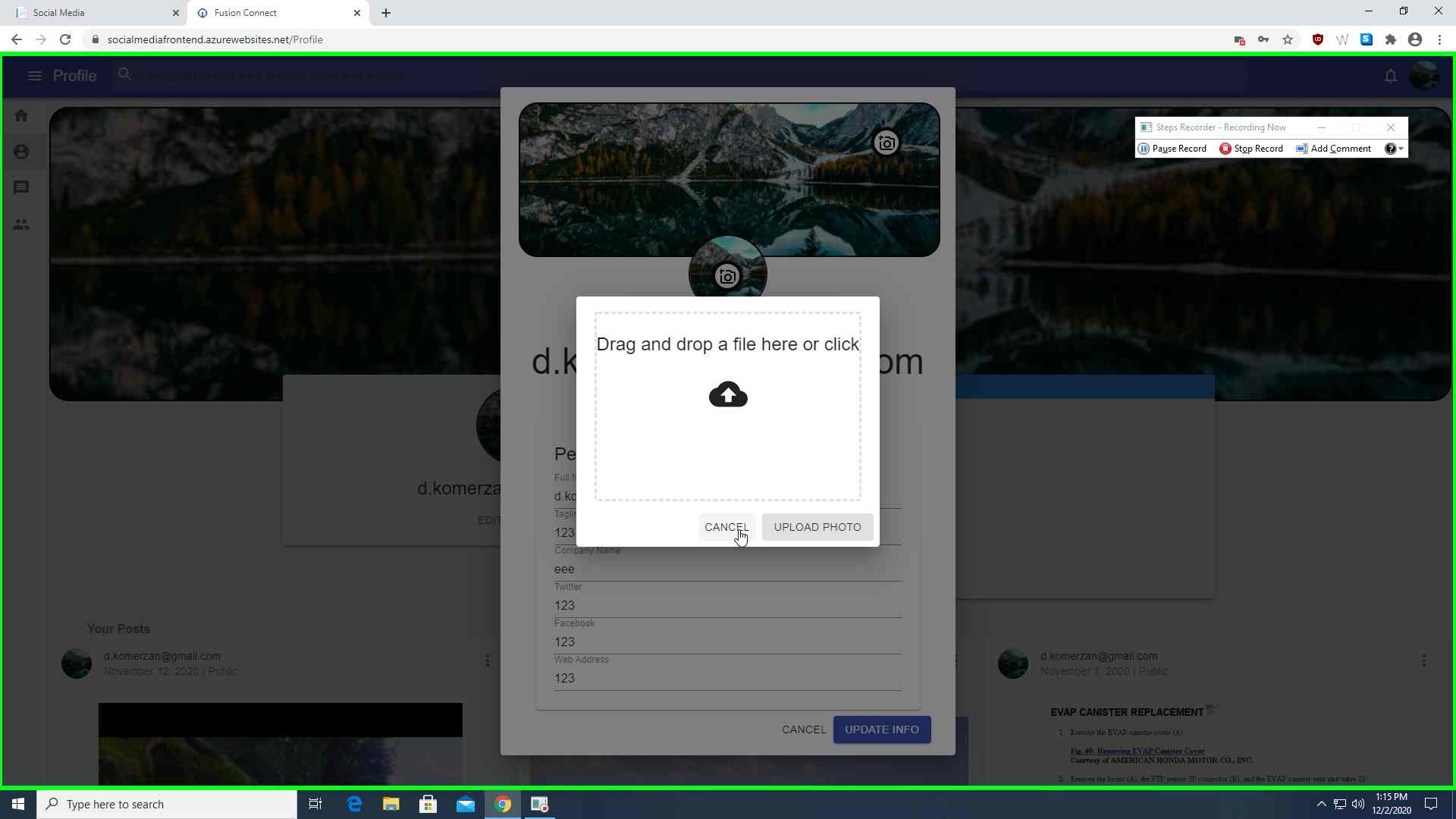Image resolution: width=1456 pixels, height=819 pixels.
Task: Open the friends group icon in sidebar
Action: click(x=21, y=224)
